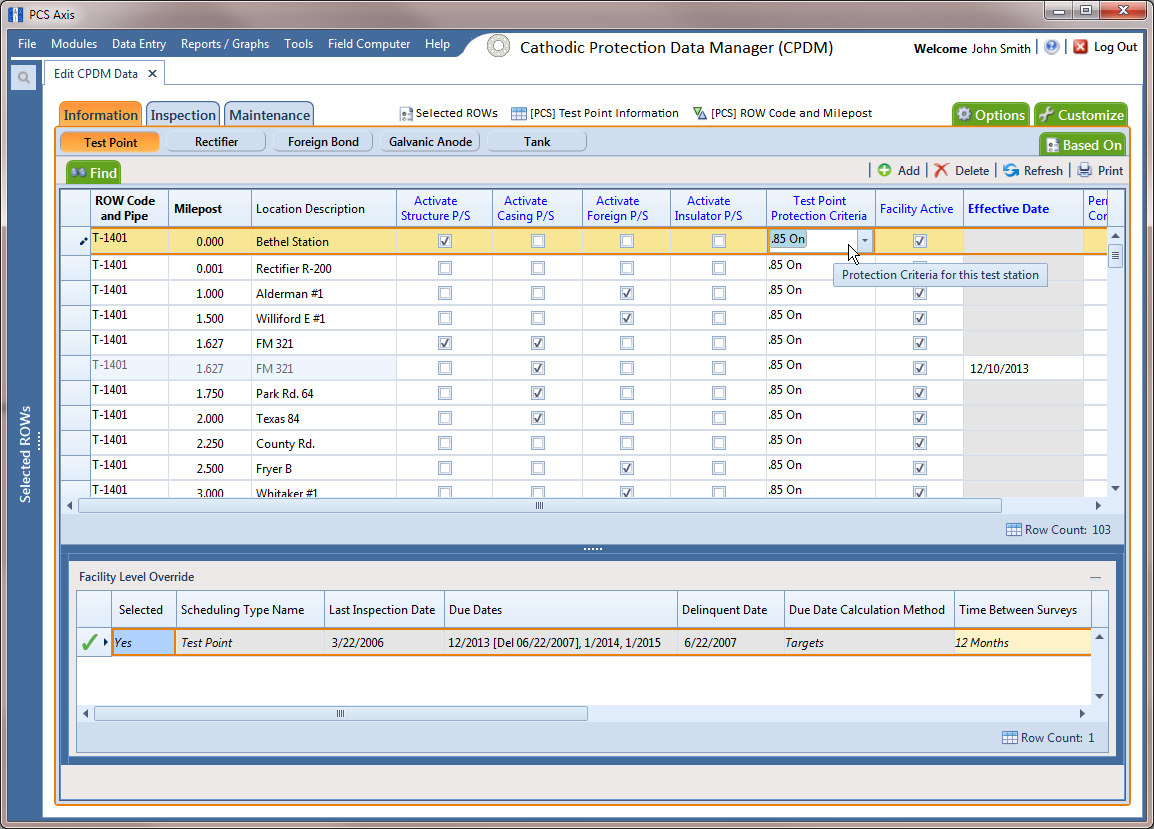
Task: Open the Test Point Information layout icon
Action: tap(519, 113)
